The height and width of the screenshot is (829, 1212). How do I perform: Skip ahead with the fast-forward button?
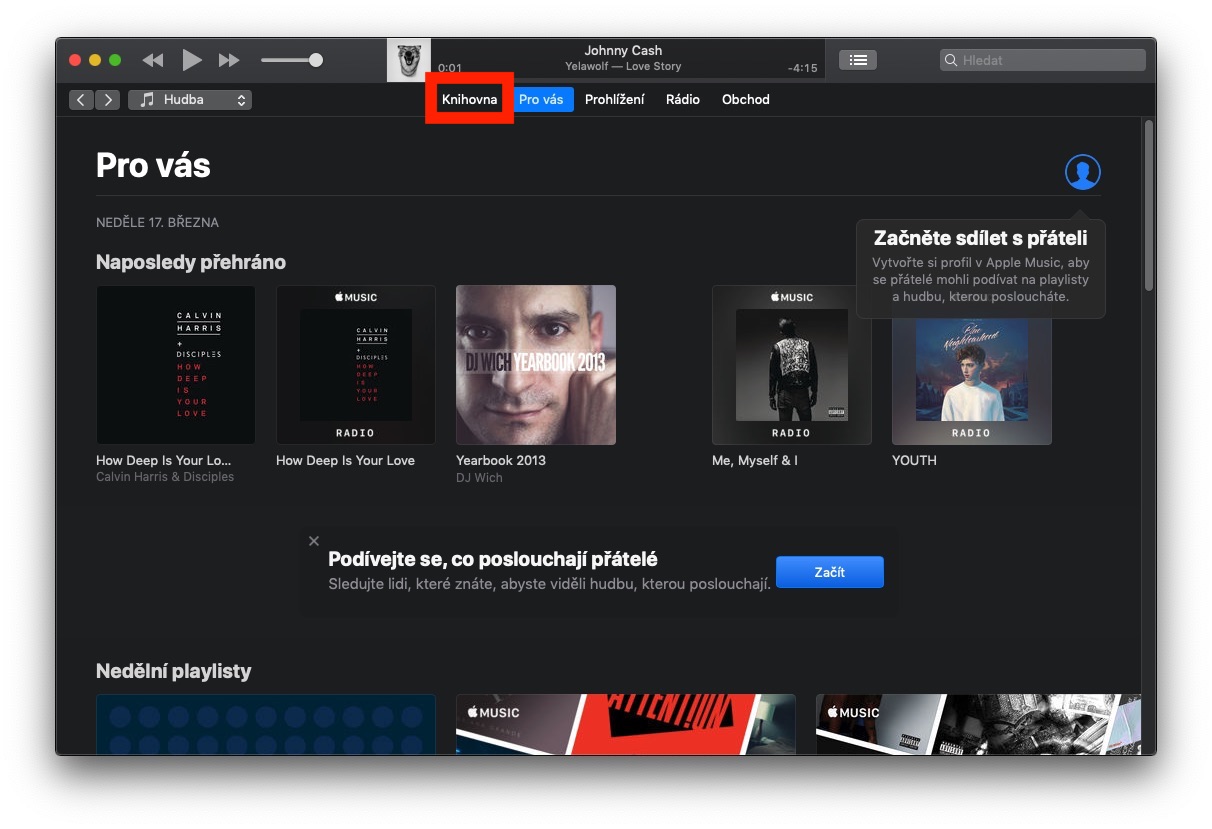229,60
